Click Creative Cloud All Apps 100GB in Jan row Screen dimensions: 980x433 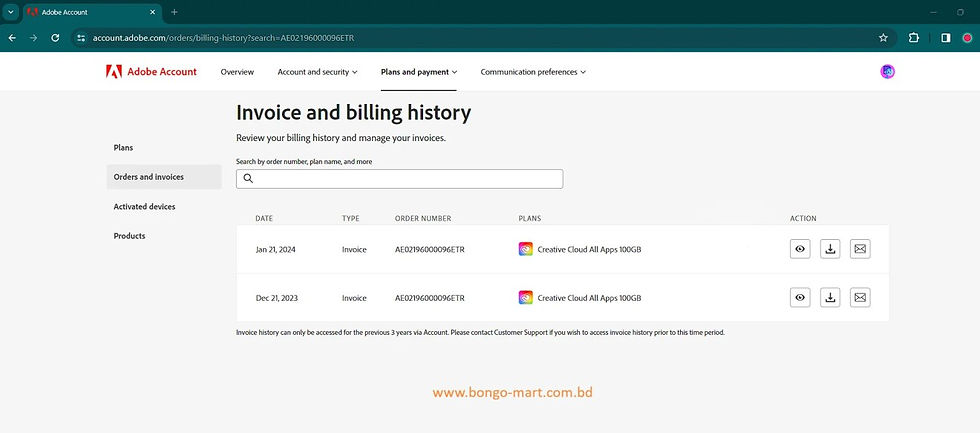[589, 249]
